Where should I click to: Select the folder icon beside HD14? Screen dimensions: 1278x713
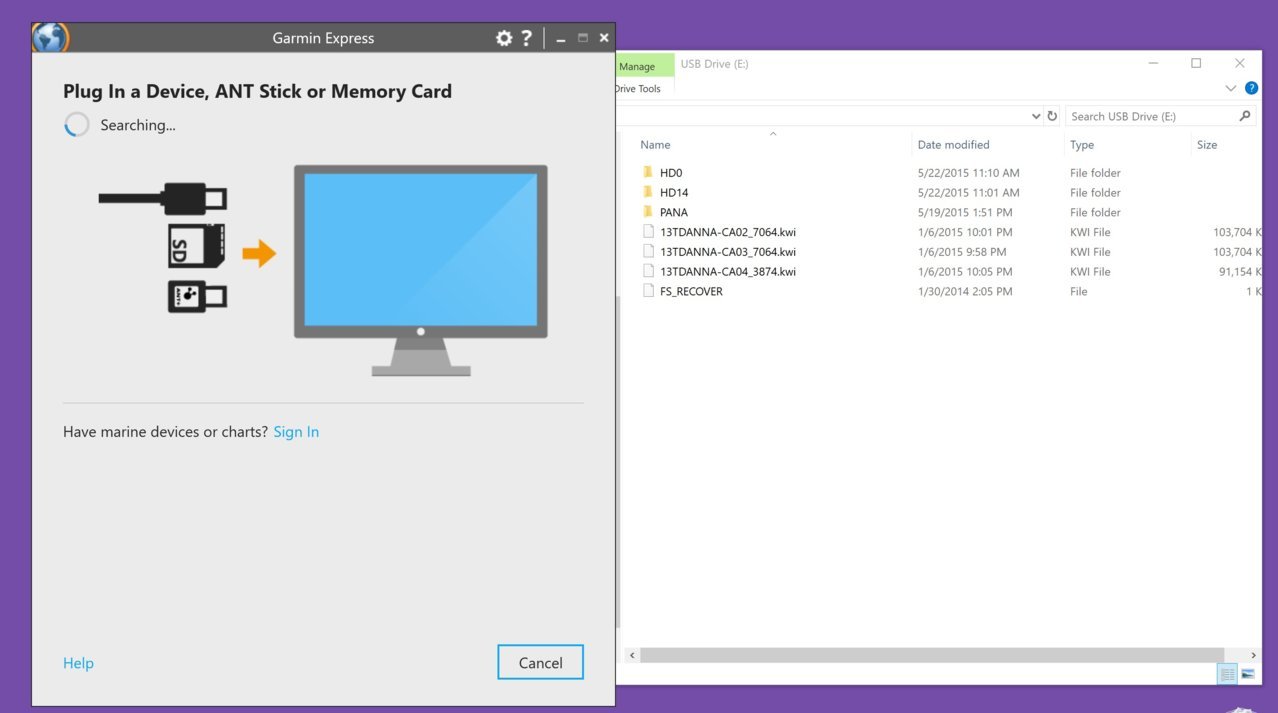coord(648,192)
